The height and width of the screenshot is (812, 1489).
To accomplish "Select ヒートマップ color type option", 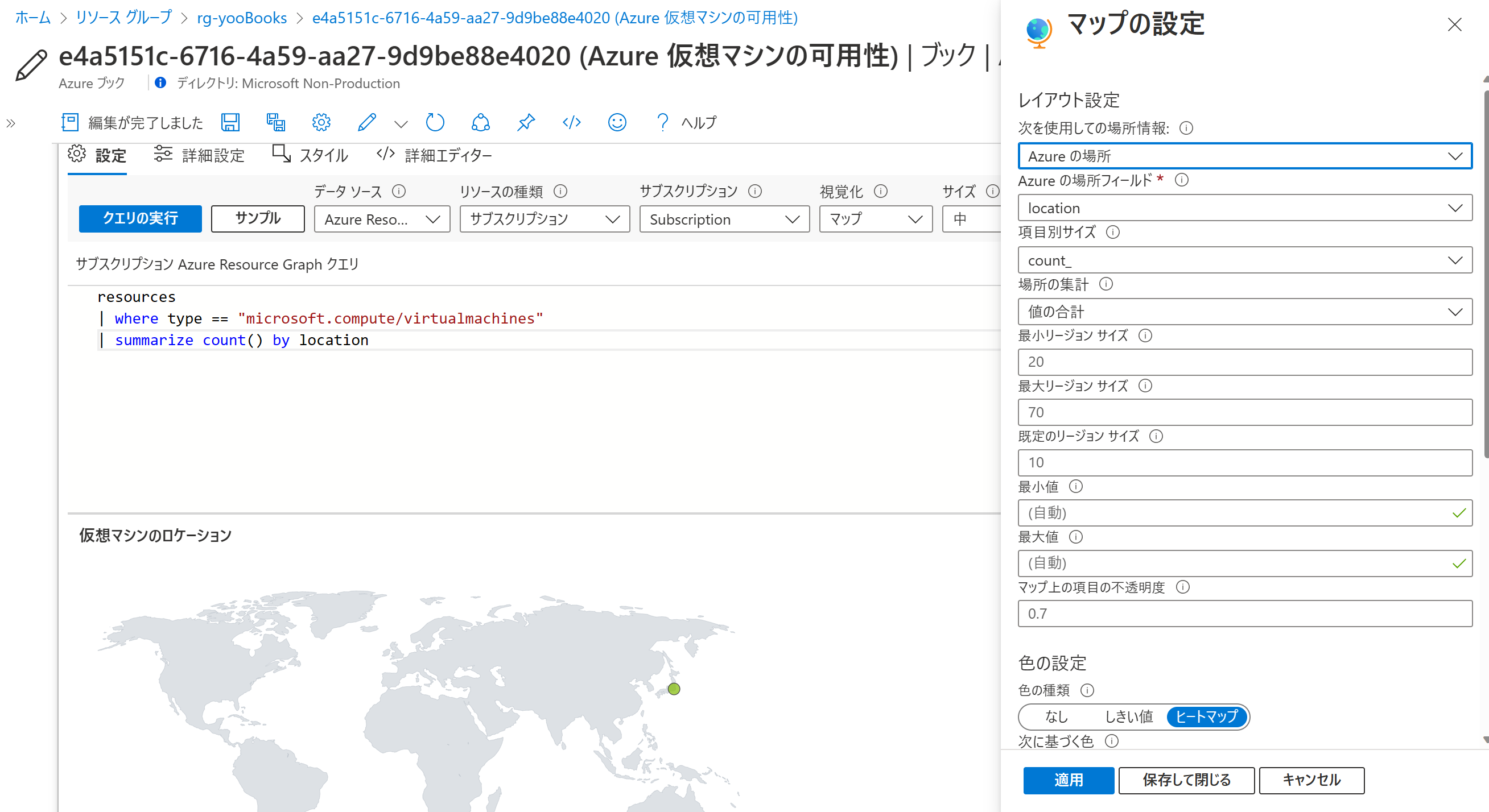I will (1206, 716).
